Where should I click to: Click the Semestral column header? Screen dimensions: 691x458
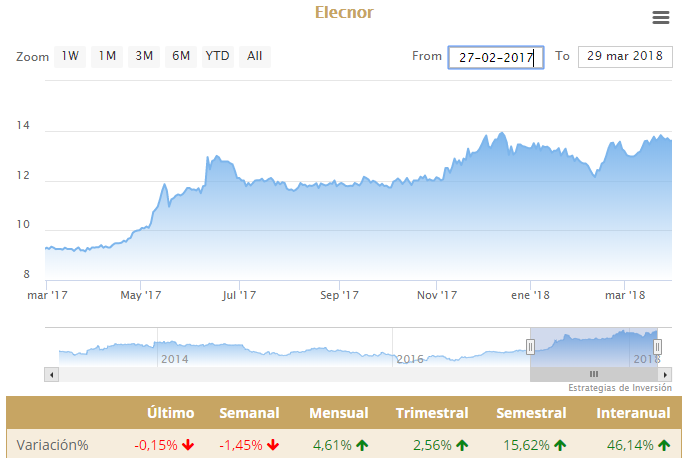point(531,413)
